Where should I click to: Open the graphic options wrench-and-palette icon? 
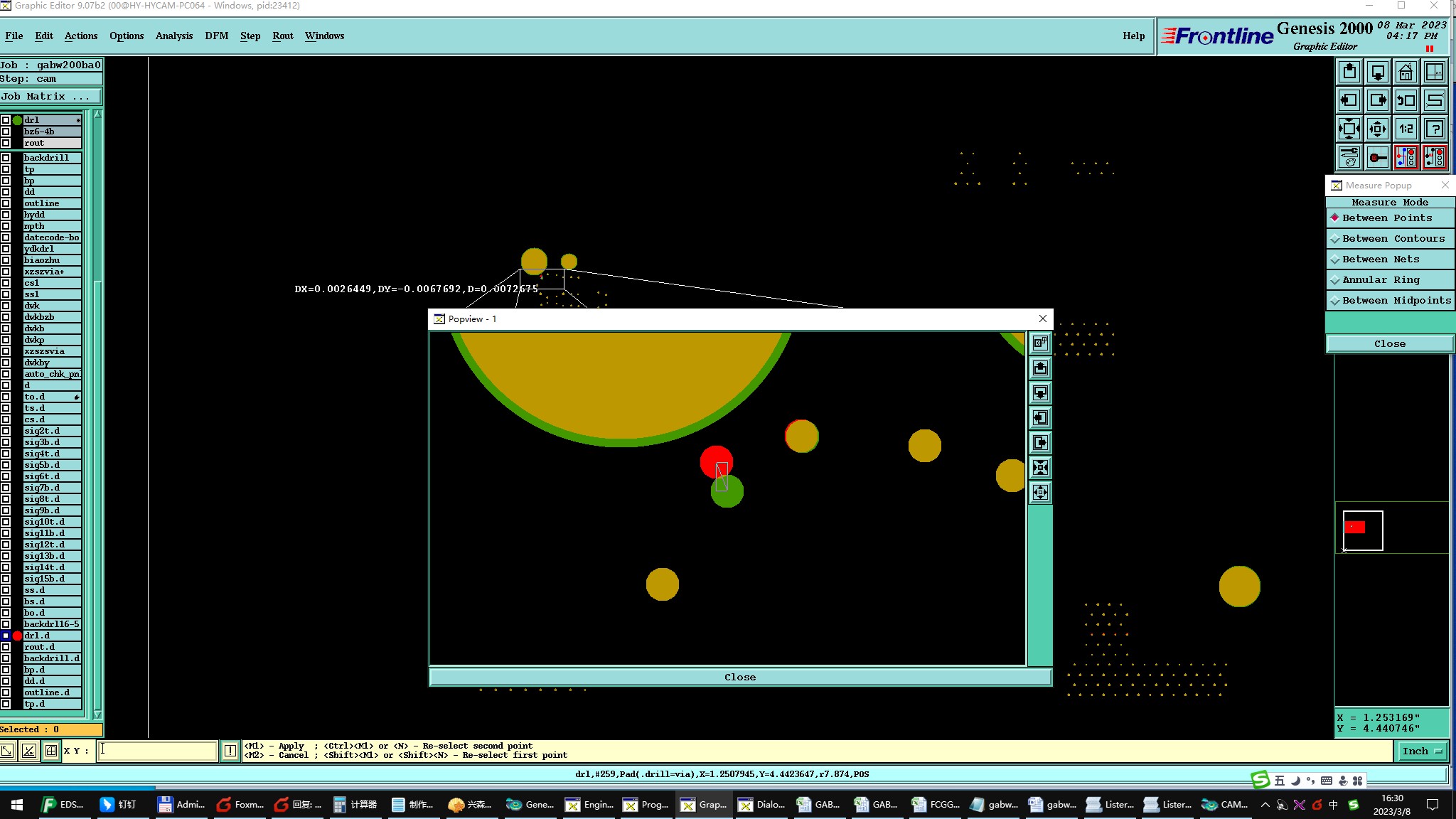click(x=1349, y=157)
